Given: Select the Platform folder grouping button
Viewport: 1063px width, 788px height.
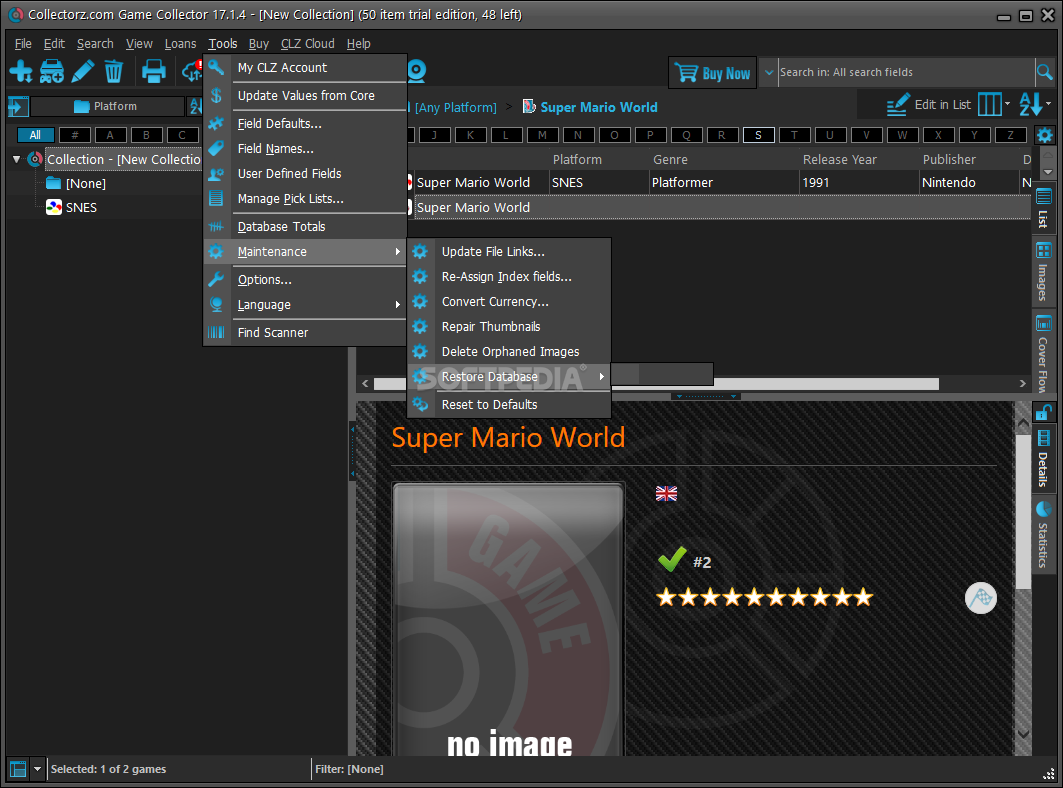Looking at the screenshot, I should click(107, 106).
